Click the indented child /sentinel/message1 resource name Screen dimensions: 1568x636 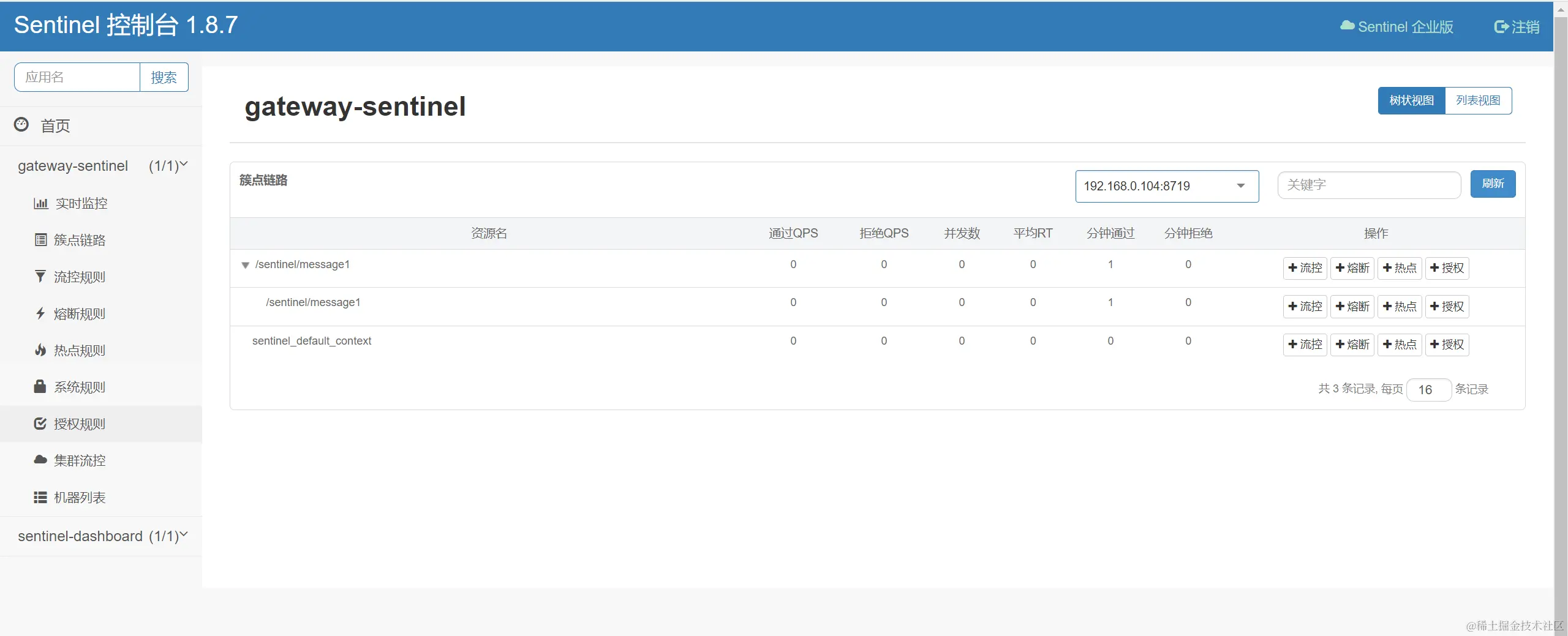313,302
